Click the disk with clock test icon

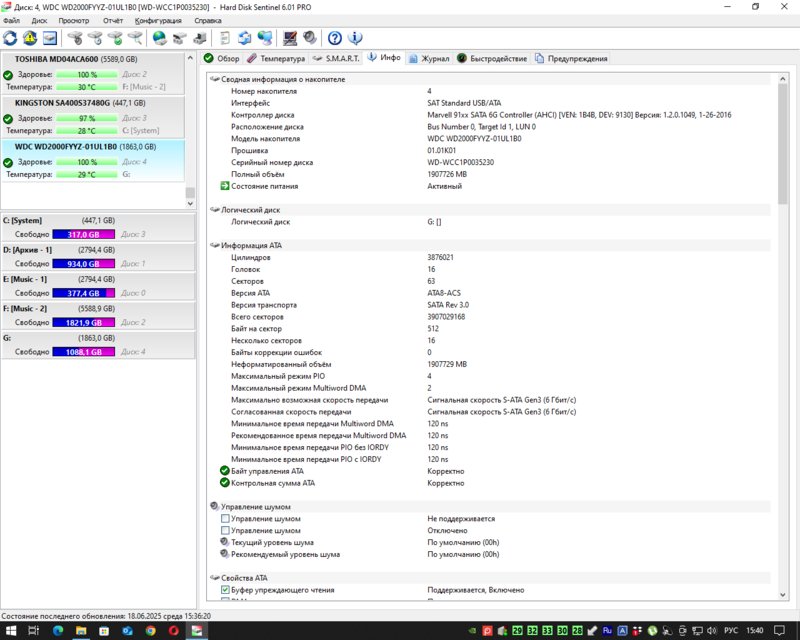pos(95,38)
